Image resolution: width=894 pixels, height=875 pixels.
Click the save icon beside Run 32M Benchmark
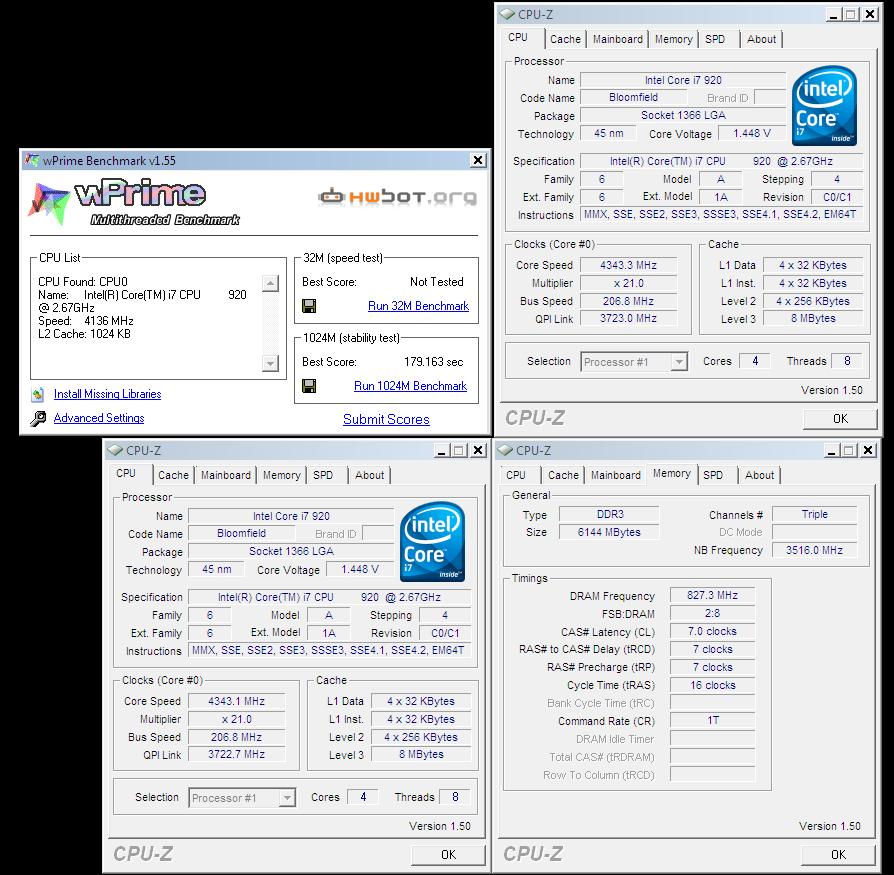coord(308,306)
